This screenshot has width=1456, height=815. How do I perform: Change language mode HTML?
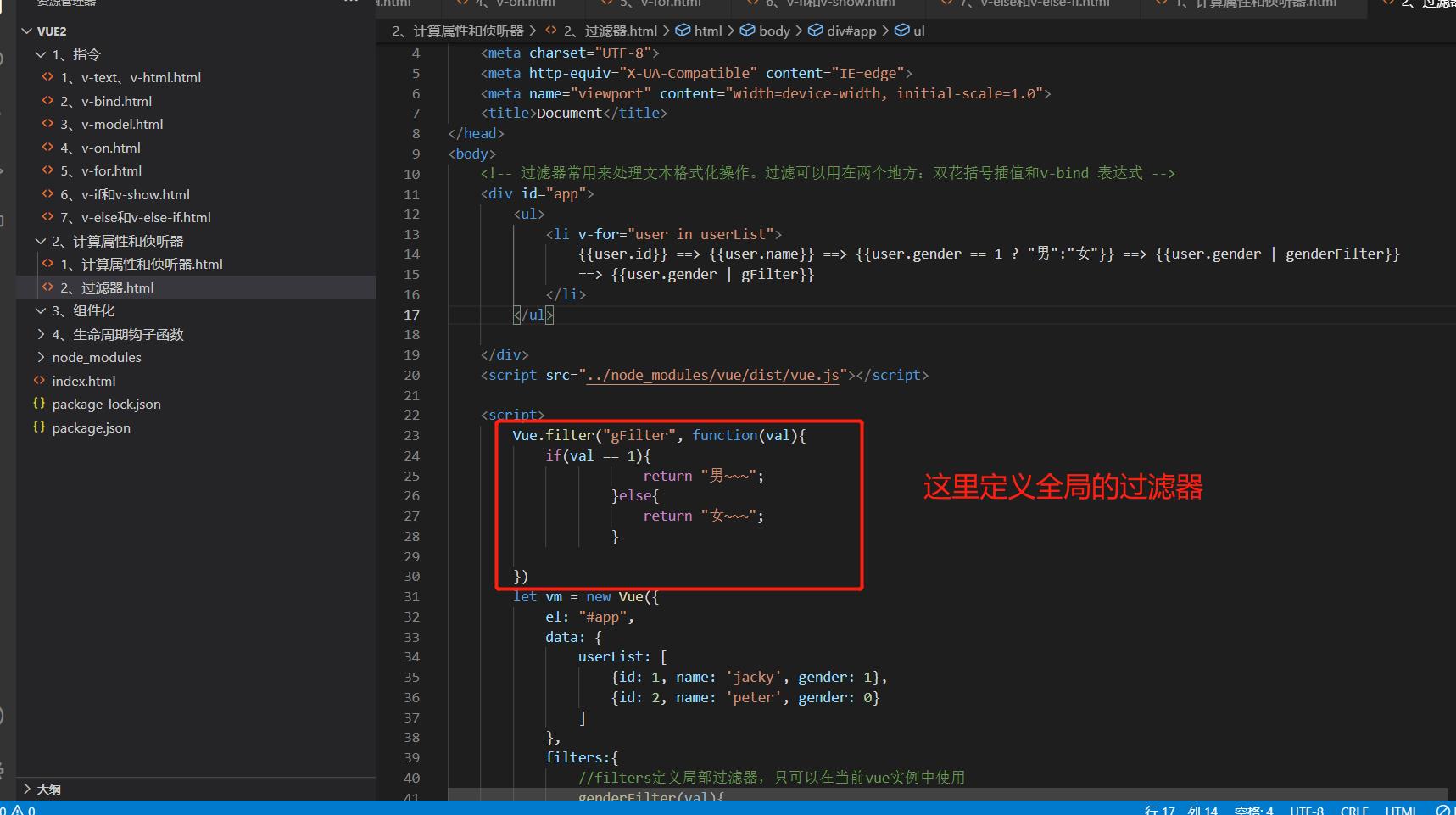1401,810
